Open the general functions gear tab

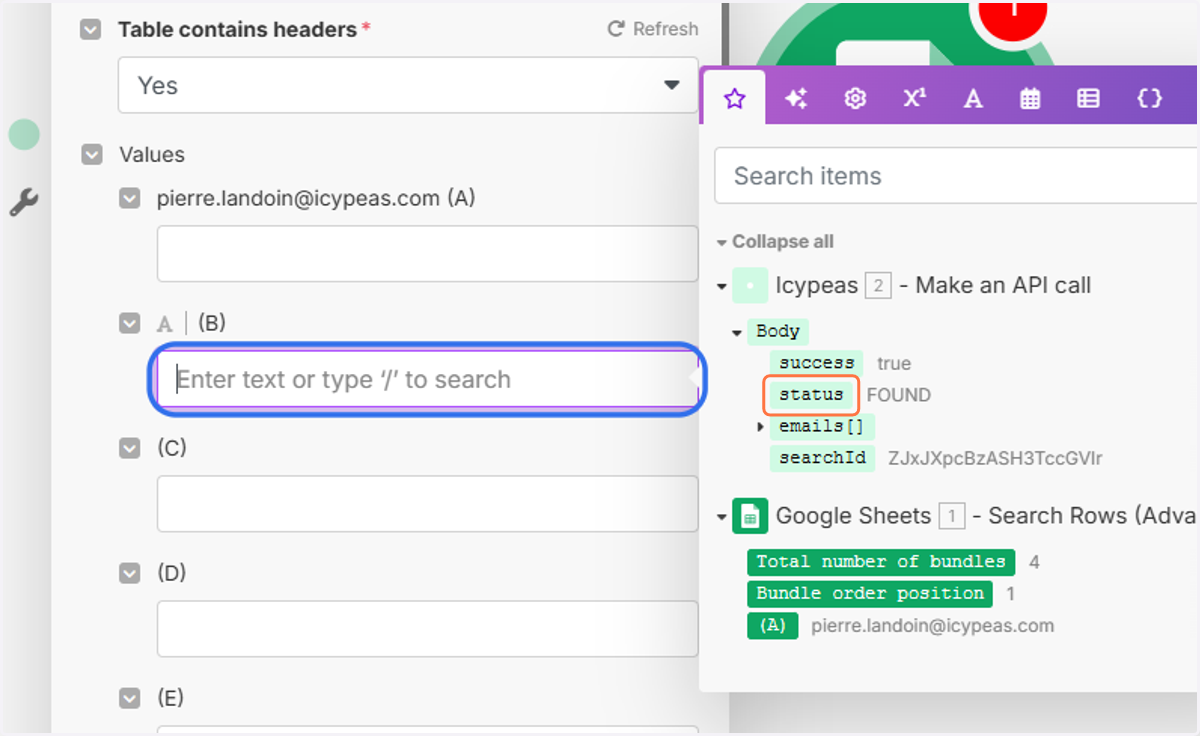click(x=855, y=98)
